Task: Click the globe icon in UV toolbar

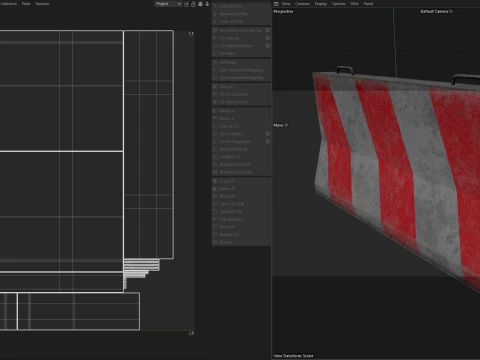Action: (200, 4)
